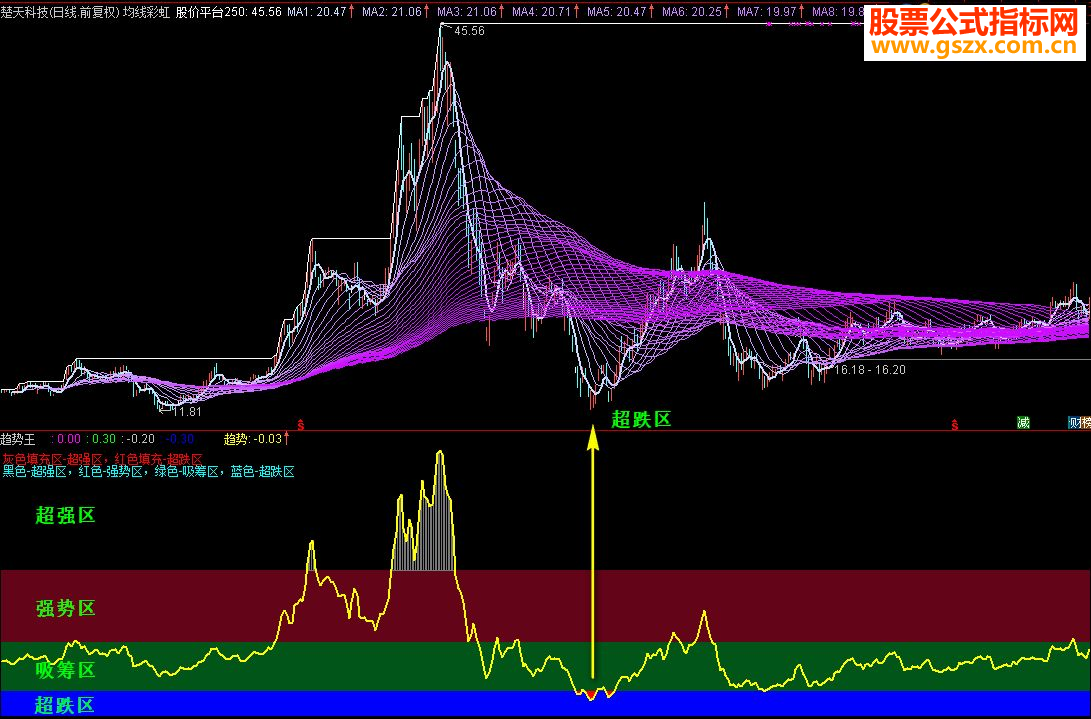Click the 45.56 peak price label

pyautogui.click(x=470, y=31)
